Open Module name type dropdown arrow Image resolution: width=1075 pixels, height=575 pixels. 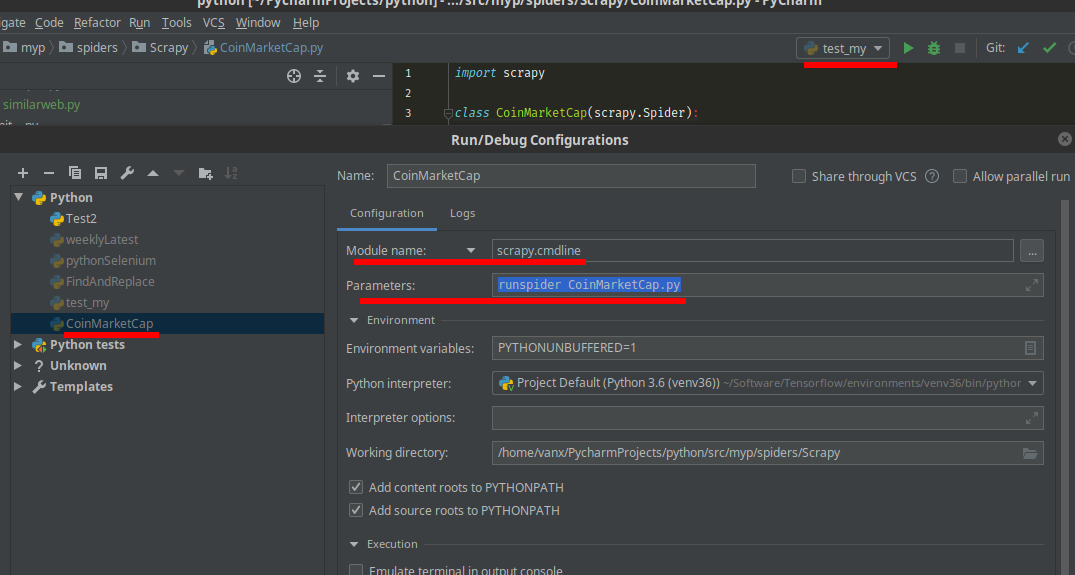click(471, 251)
